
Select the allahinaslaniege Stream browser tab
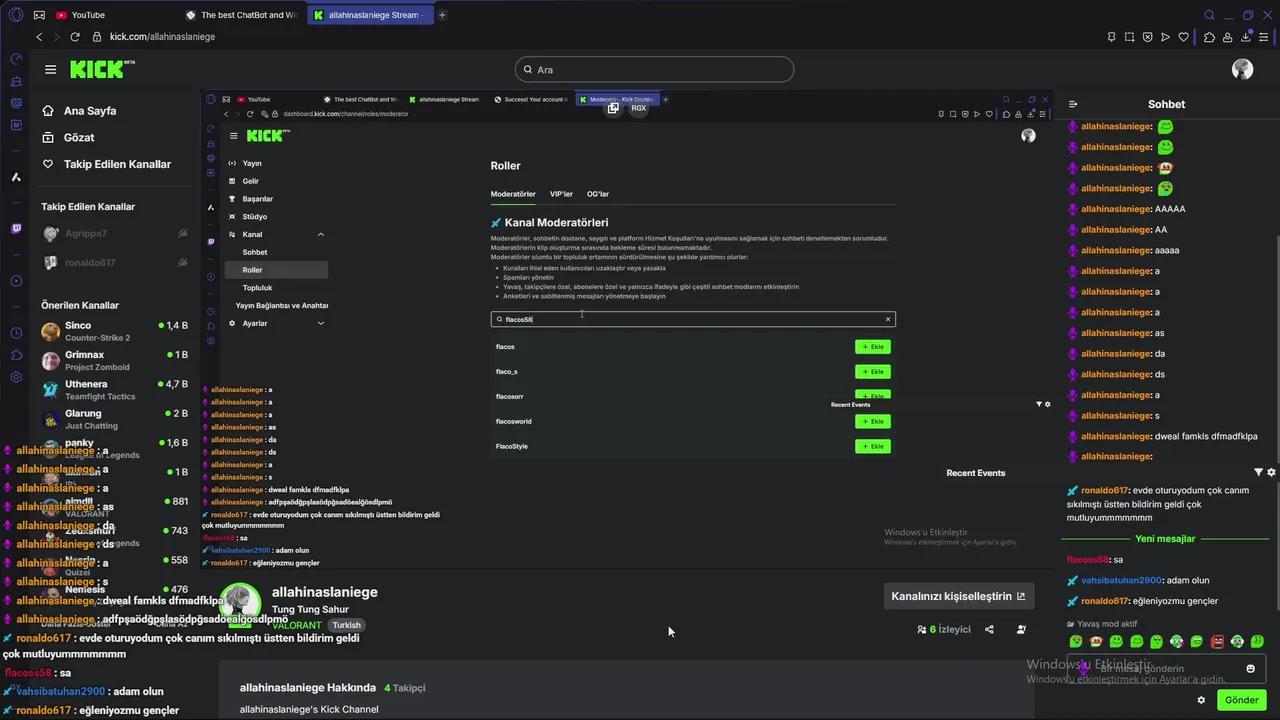click(x=370, y=15)
